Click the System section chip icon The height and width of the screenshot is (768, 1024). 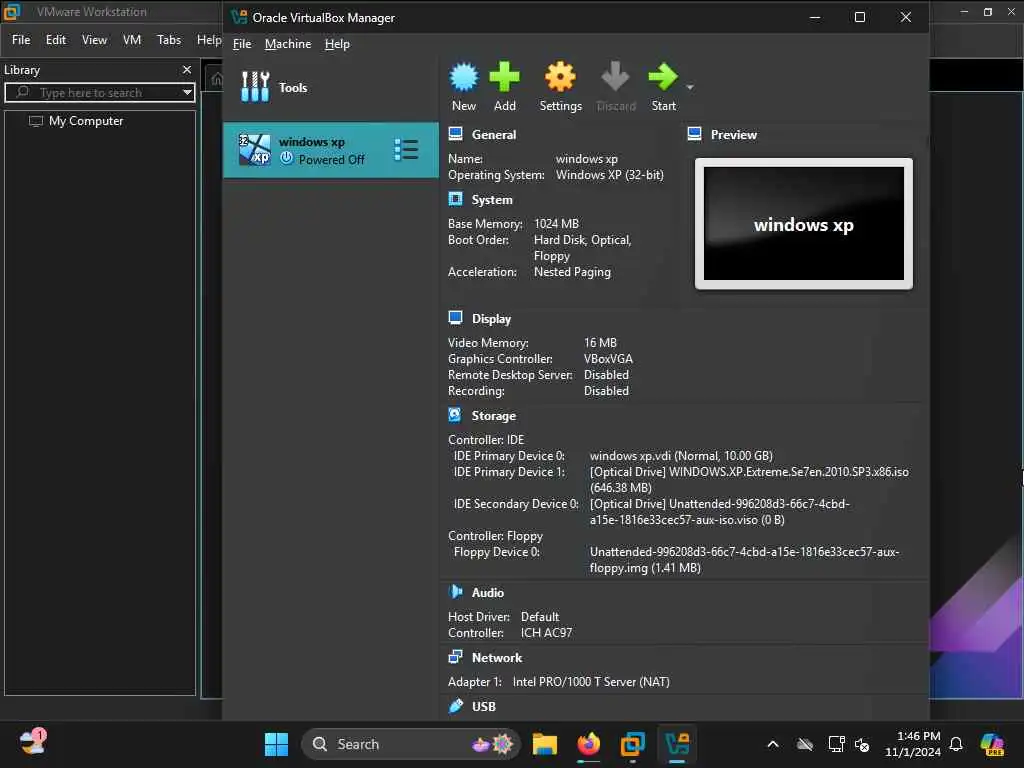[x=455, y=199]
